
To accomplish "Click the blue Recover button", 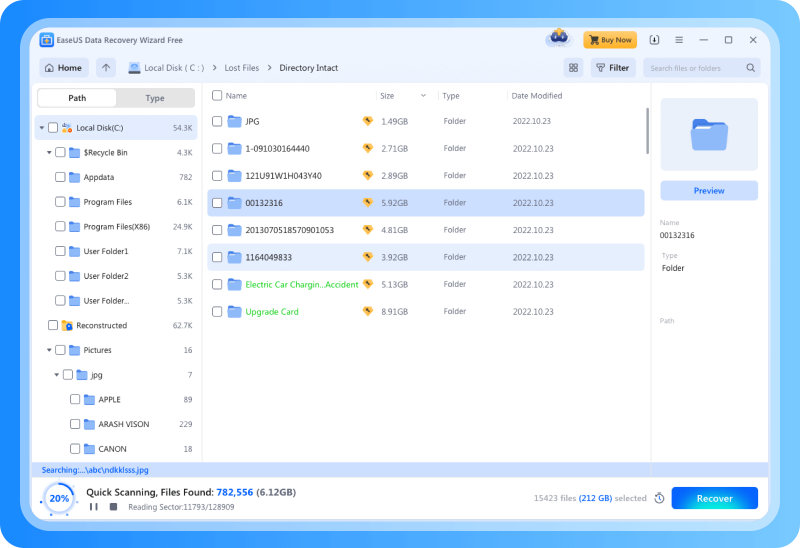I will [x=714, y=498].
